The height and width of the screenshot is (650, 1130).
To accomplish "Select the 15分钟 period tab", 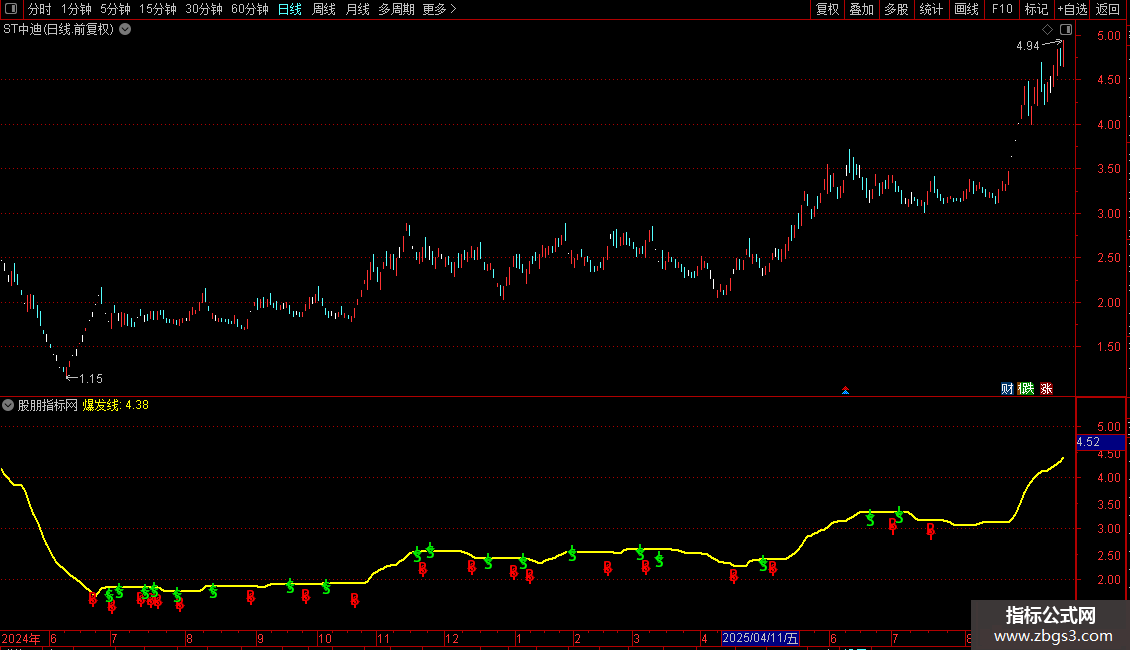I will [157, 9].
